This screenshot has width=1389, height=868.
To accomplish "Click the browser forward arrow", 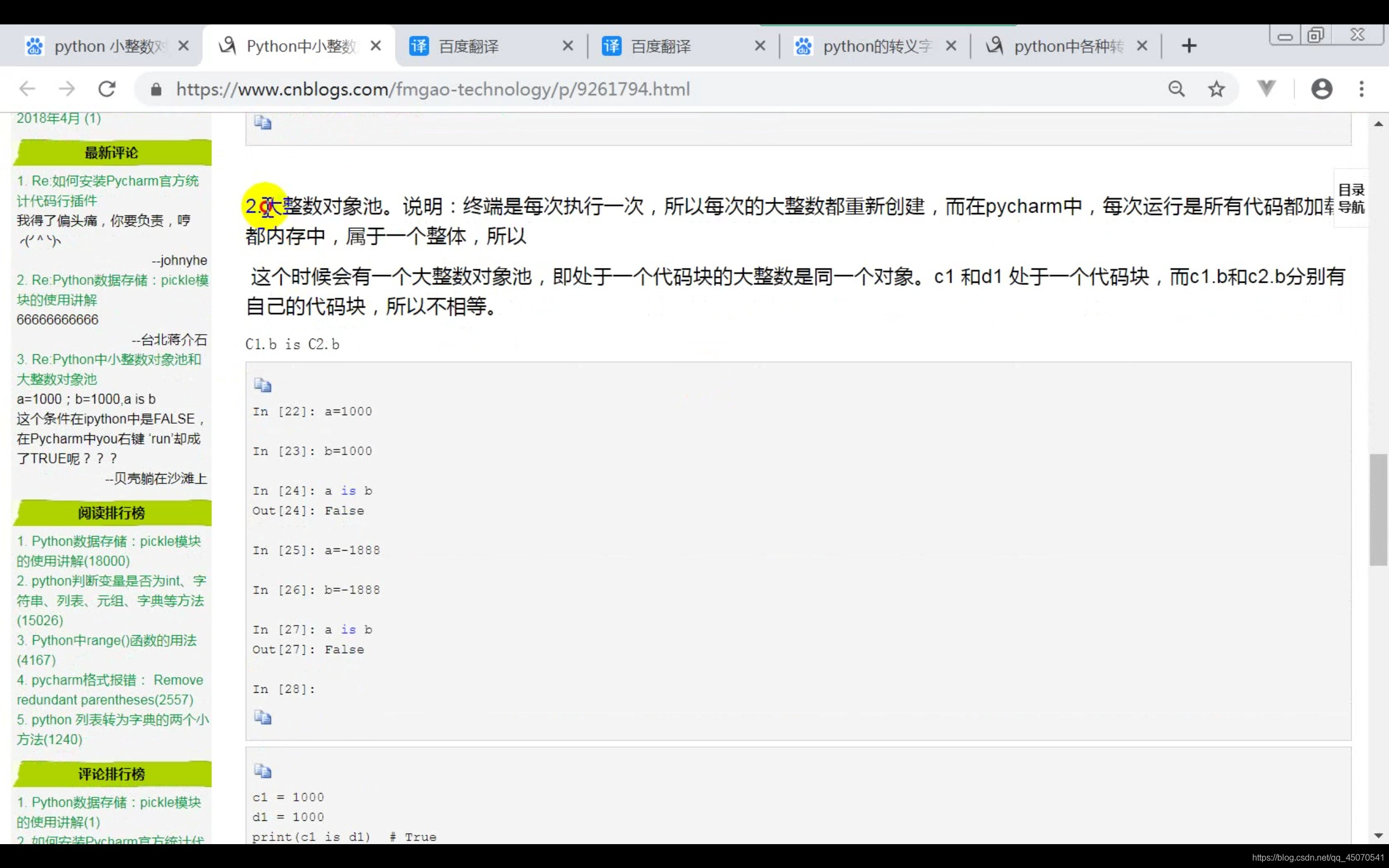I will click(67, 89).
